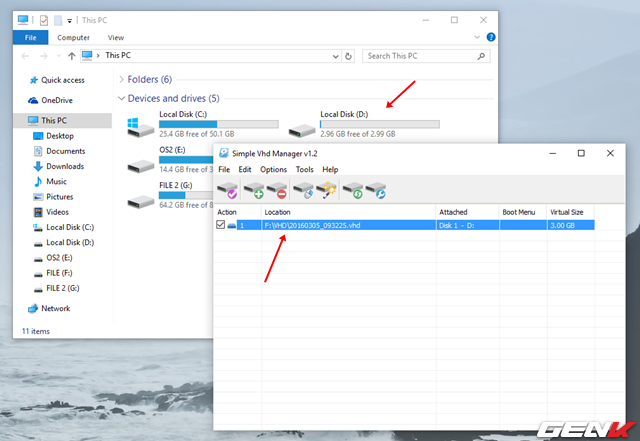This screenshot has width=640, height=441.
Task: Select This PC in navigation pane
Action: point(62,120)
